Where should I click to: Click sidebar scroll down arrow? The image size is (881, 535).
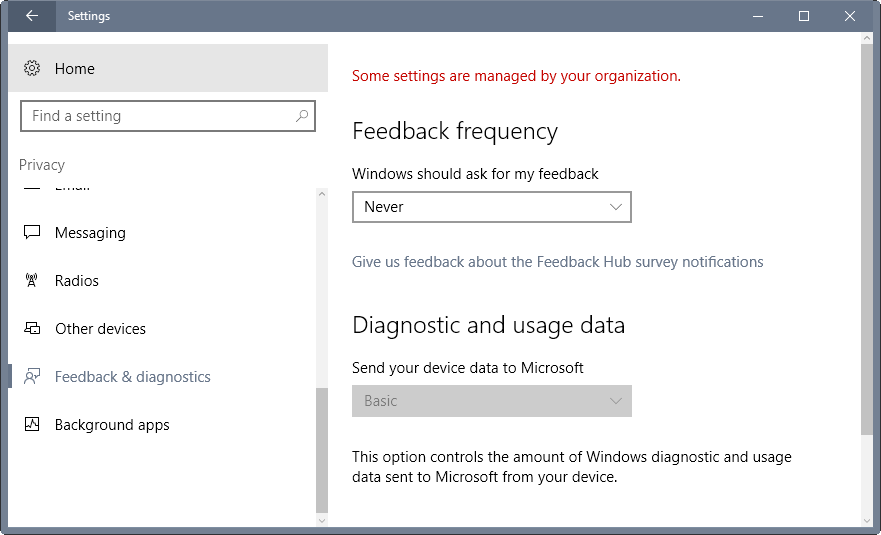[x=322, y=520]
